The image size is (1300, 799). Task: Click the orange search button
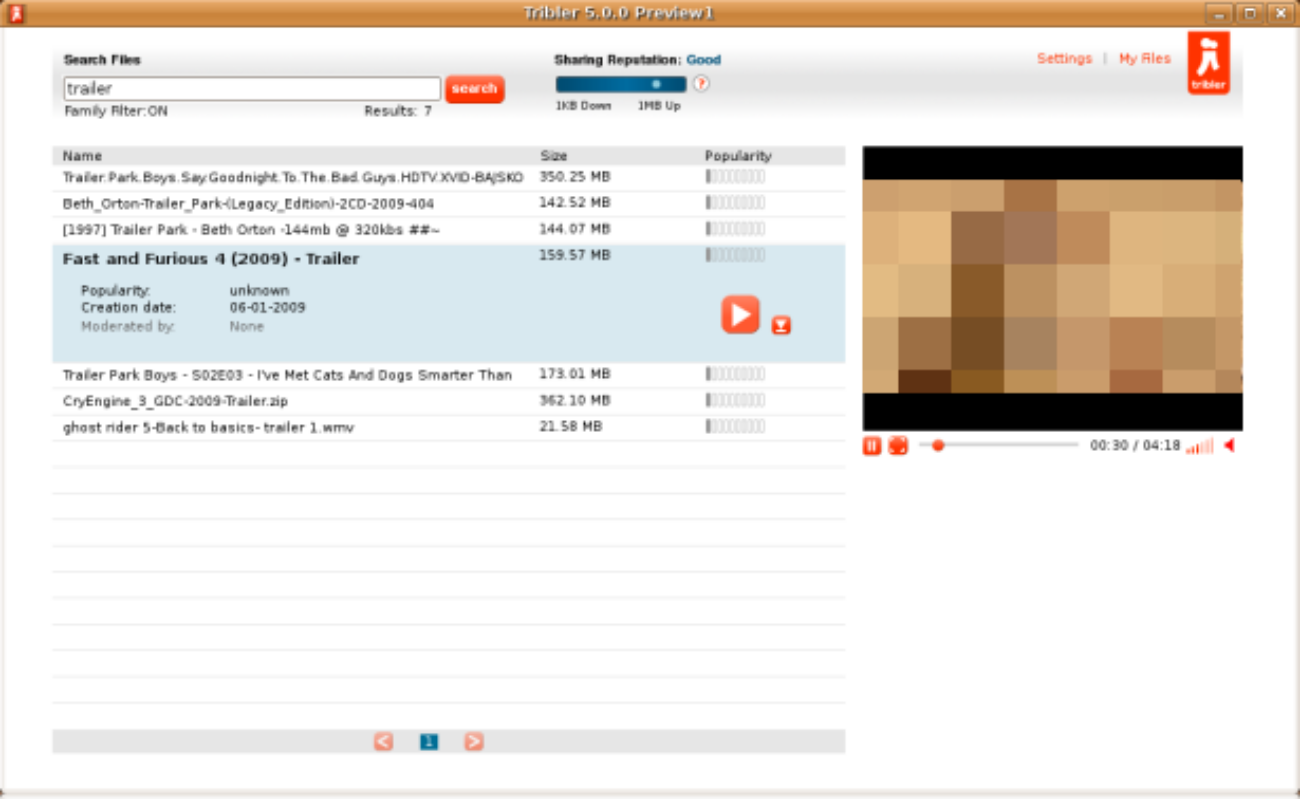point(474,89)
